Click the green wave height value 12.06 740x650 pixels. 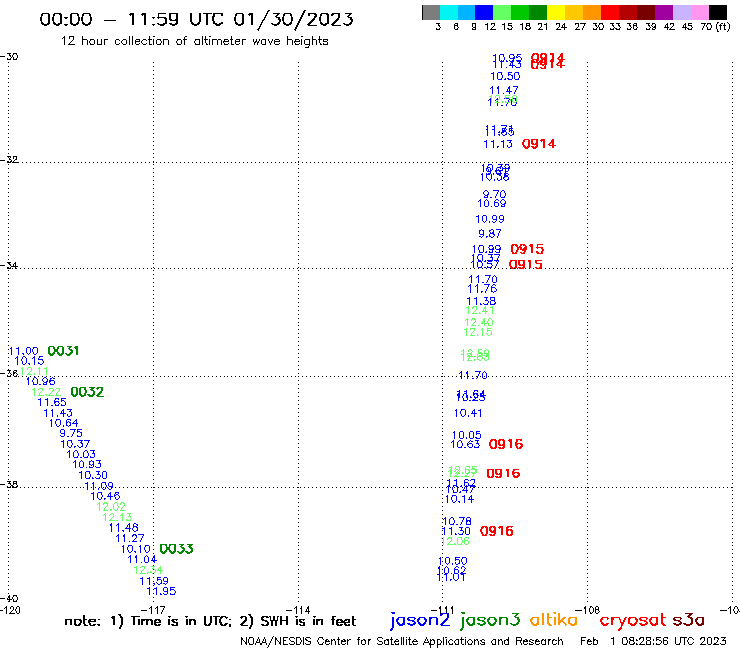point(455,541)
